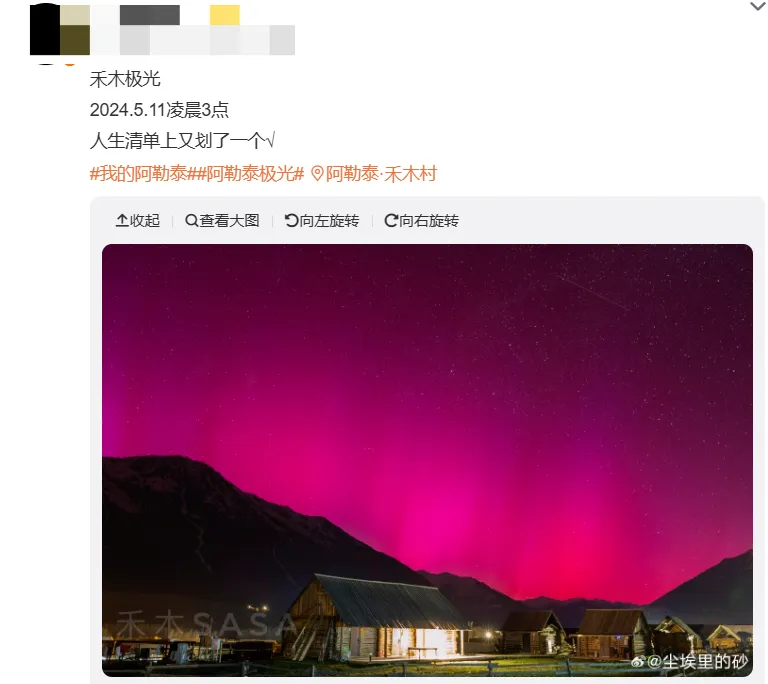The height and width of the screenshot is (684, 768).
Task: Click the @尘埃里的砂 watermark text
Action: 697,662
